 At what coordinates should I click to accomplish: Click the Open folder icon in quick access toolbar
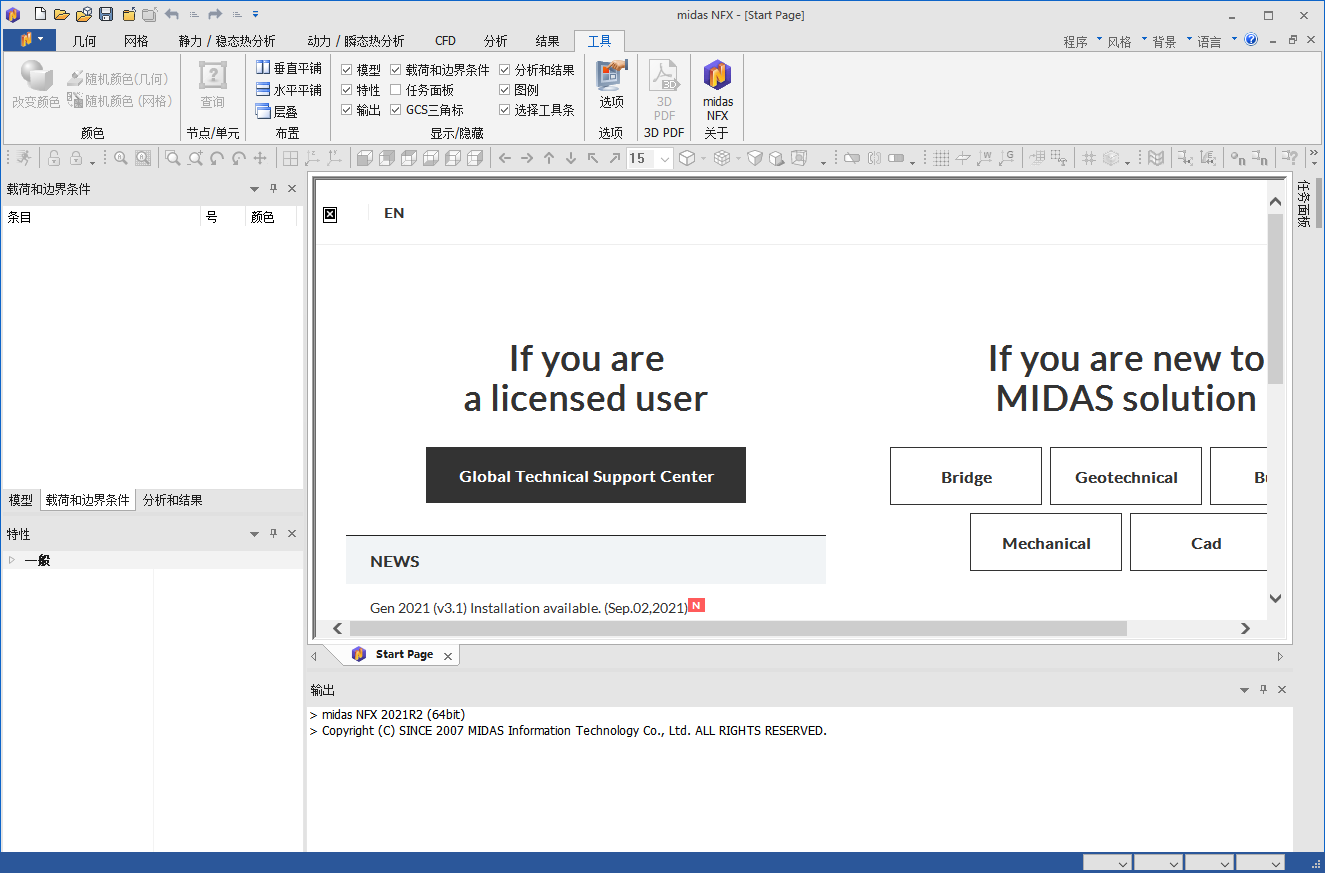pyautogui.click(x=62, y=14)
